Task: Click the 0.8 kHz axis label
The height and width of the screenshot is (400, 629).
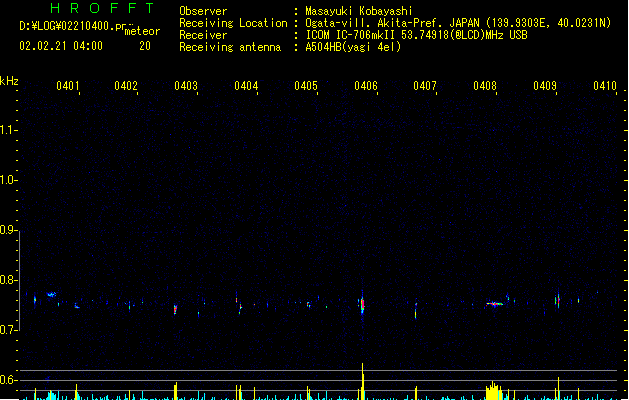Action: (8, 280)
